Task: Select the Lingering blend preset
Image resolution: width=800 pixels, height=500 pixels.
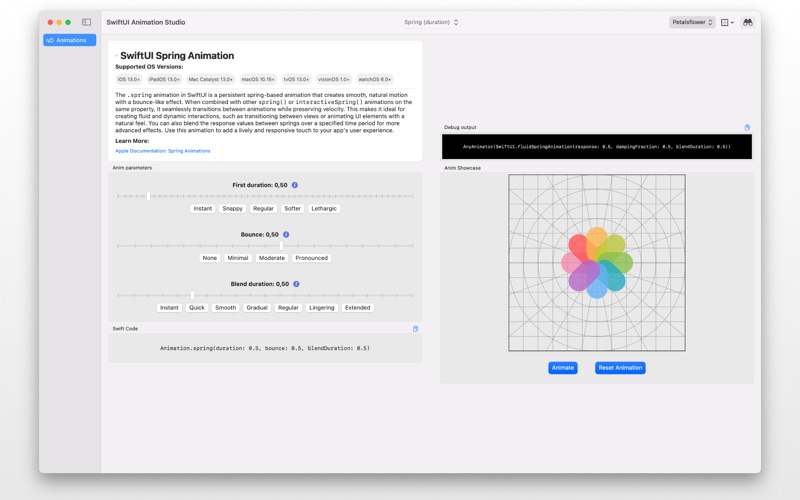Action: [321, 308]
